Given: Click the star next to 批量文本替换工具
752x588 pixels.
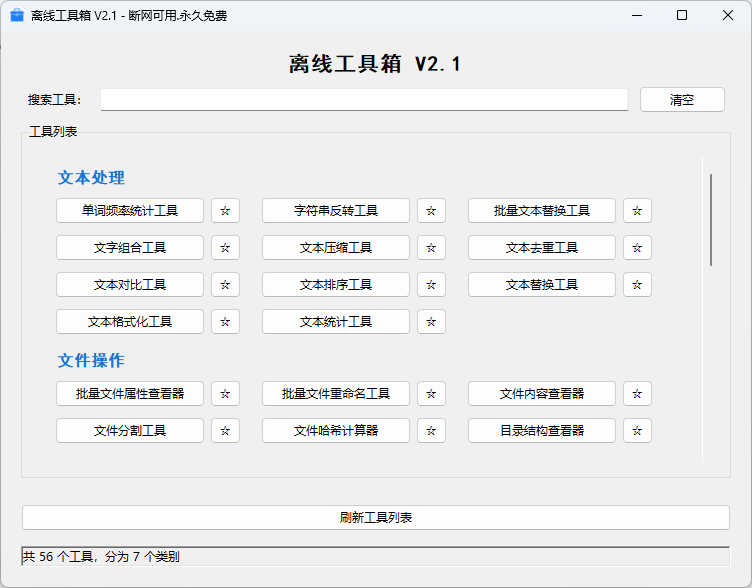Looking at the screenshot, I should pyautogui.click(x=637, y=210).
